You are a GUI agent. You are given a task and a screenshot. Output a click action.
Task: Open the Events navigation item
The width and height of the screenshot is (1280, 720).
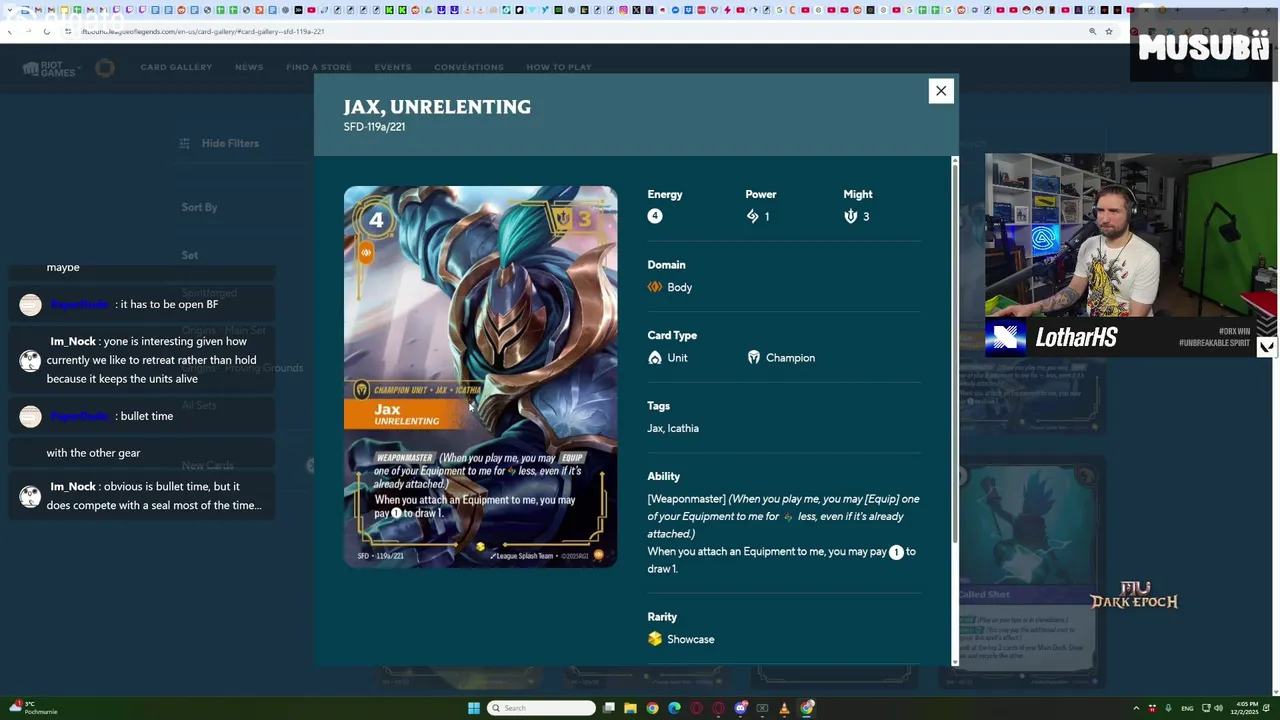coord(392,67)
